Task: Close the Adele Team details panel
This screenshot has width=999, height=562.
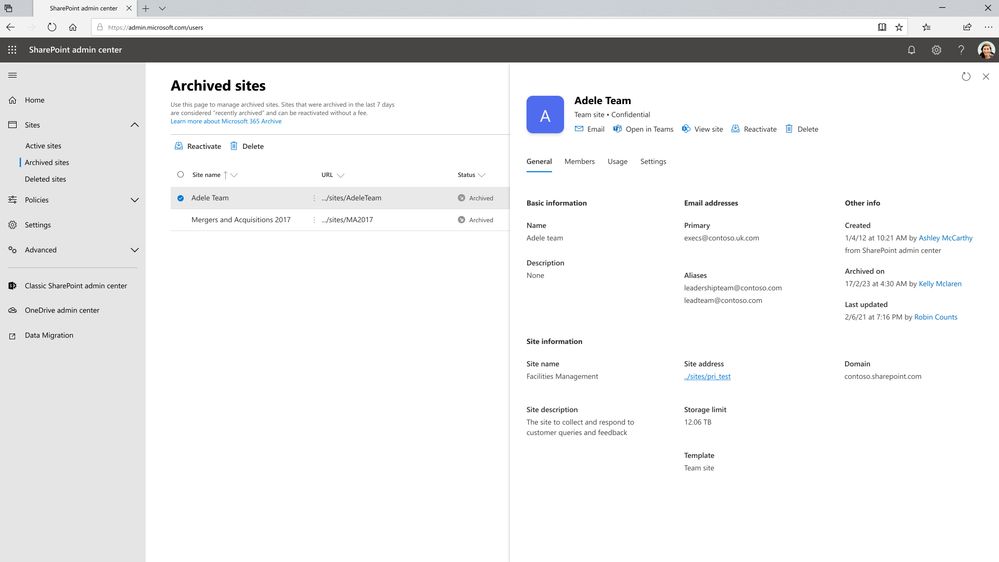Action: point(986,76)
